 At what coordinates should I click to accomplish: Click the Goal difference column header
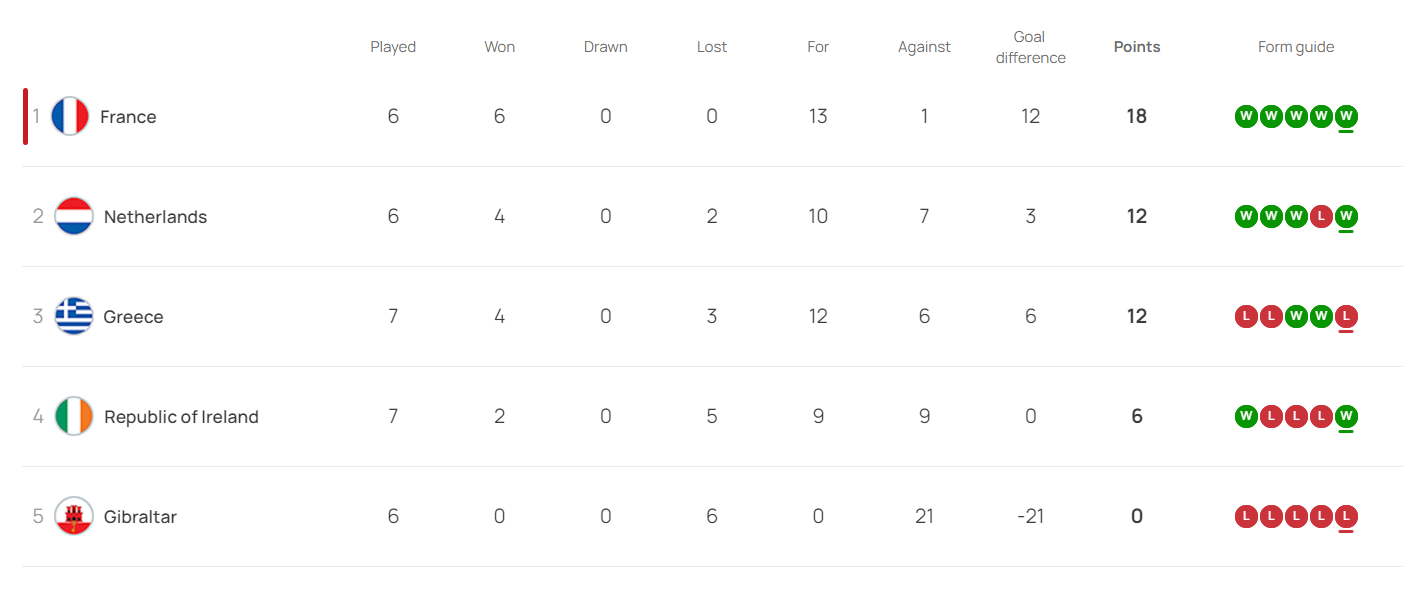click(1030, 47)
